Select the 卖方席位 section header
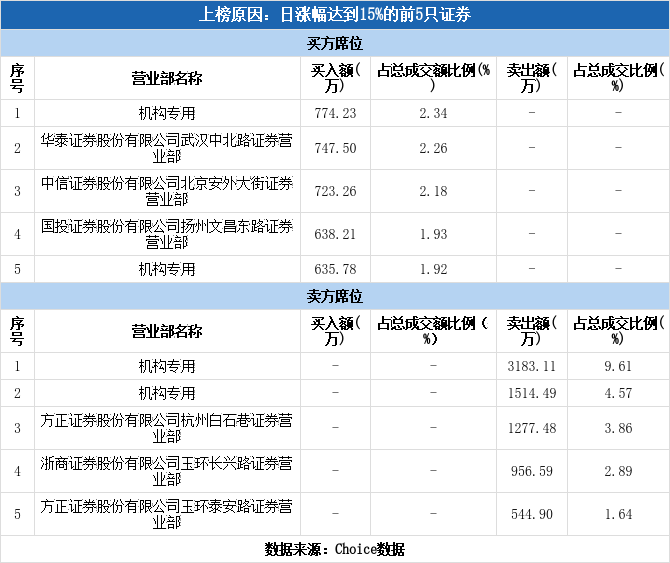The width and height of the screenshot is (670, 563). (x=335, y=296)
